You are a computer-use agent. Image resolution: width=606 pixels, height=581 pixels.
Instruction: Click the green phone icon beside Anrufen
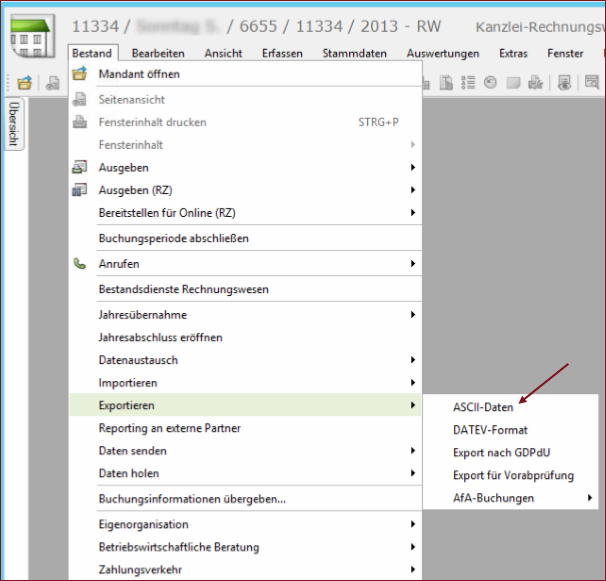coord(81,264)
